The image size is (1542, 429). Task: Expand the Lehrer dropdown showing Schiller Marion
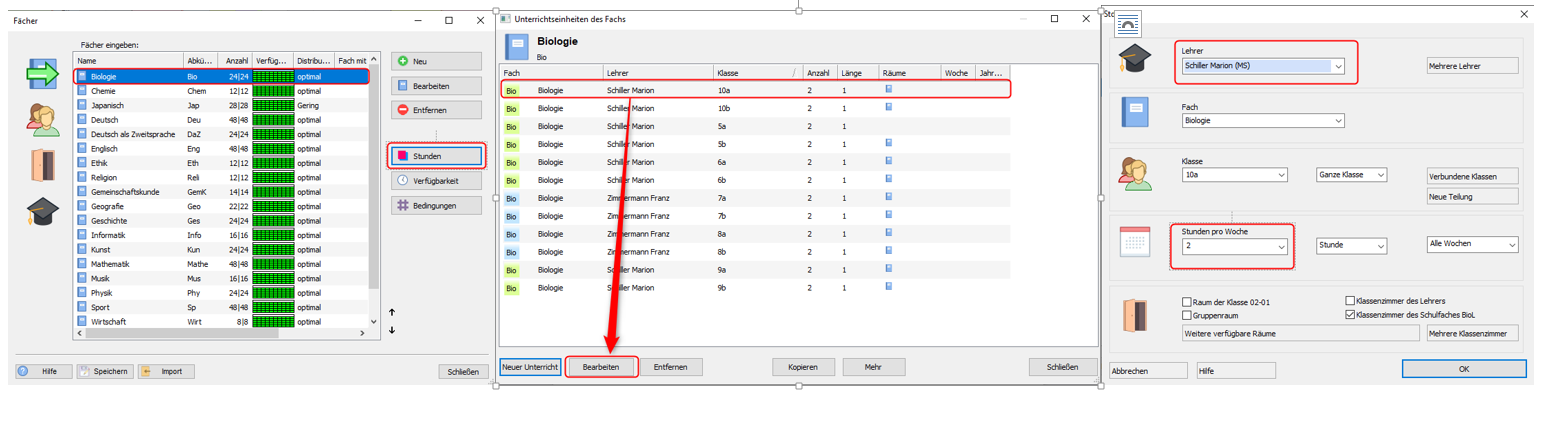pos(1337,67)
